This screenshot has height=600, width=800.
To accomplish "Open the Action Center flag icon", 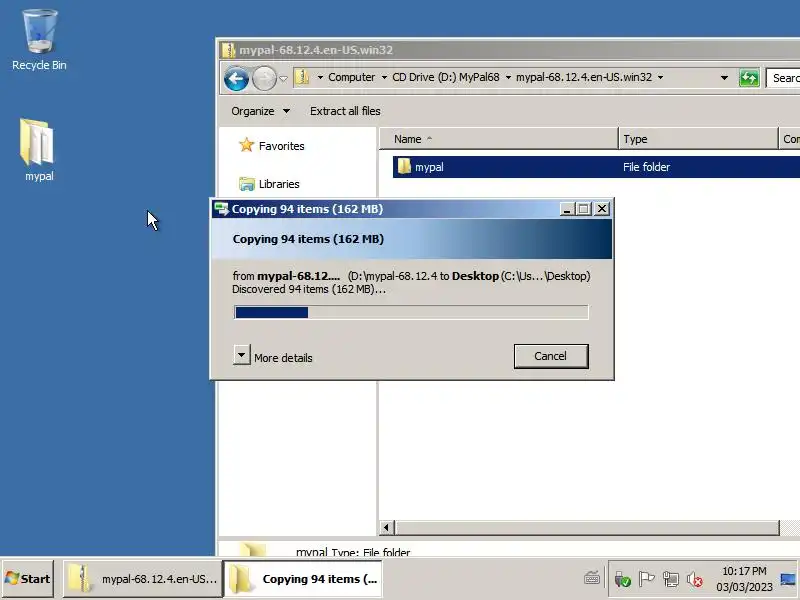I will (646, 579).
